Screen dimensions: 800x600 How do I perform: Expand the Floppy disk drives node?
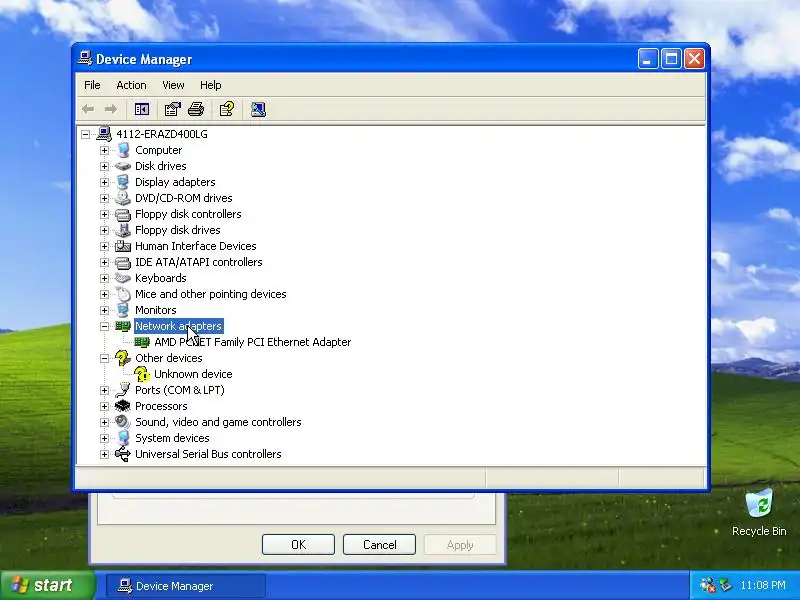(104, 230)
